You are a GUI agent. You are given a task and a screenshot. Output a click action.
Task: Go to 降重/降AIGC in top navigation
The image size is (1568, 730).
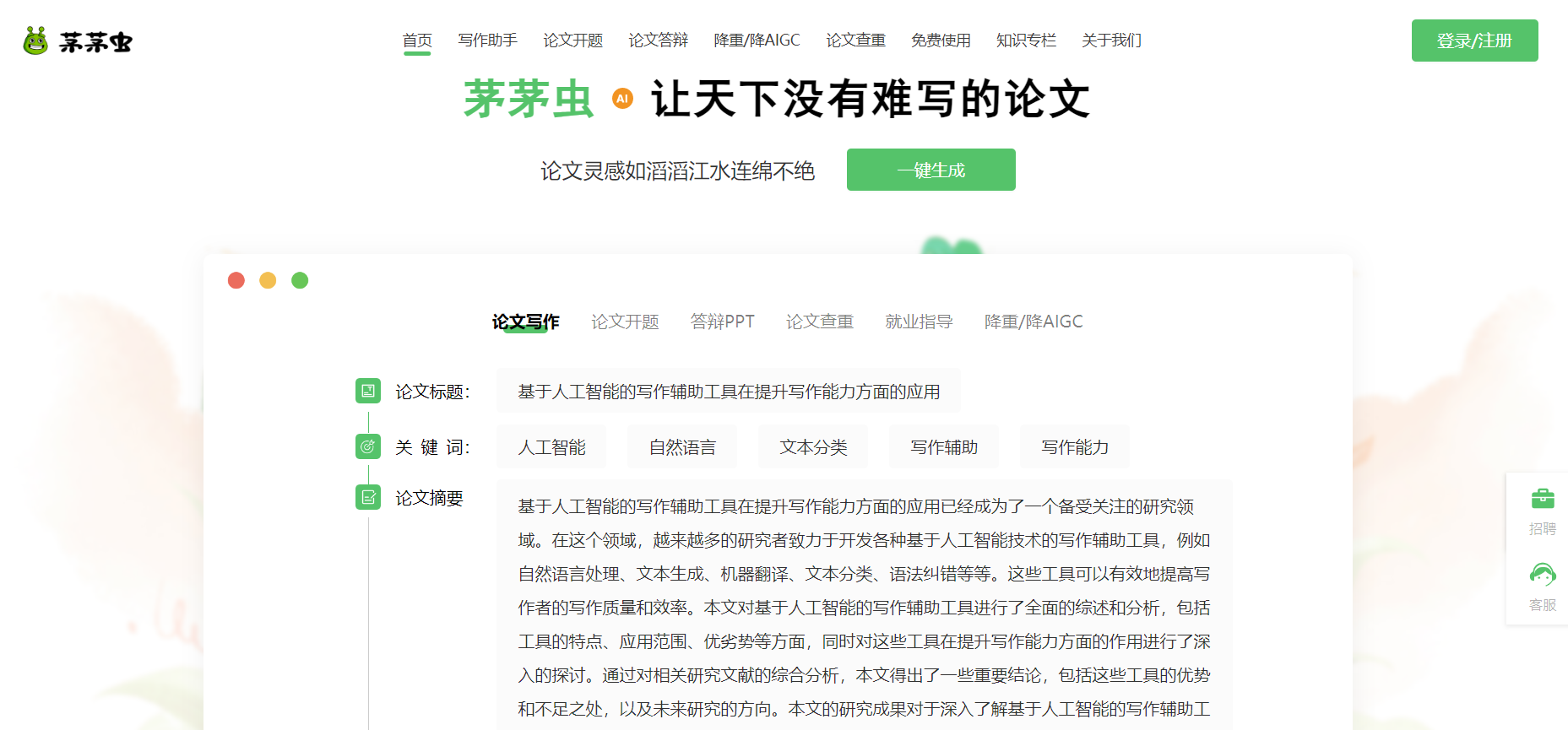tap(757, 41)
